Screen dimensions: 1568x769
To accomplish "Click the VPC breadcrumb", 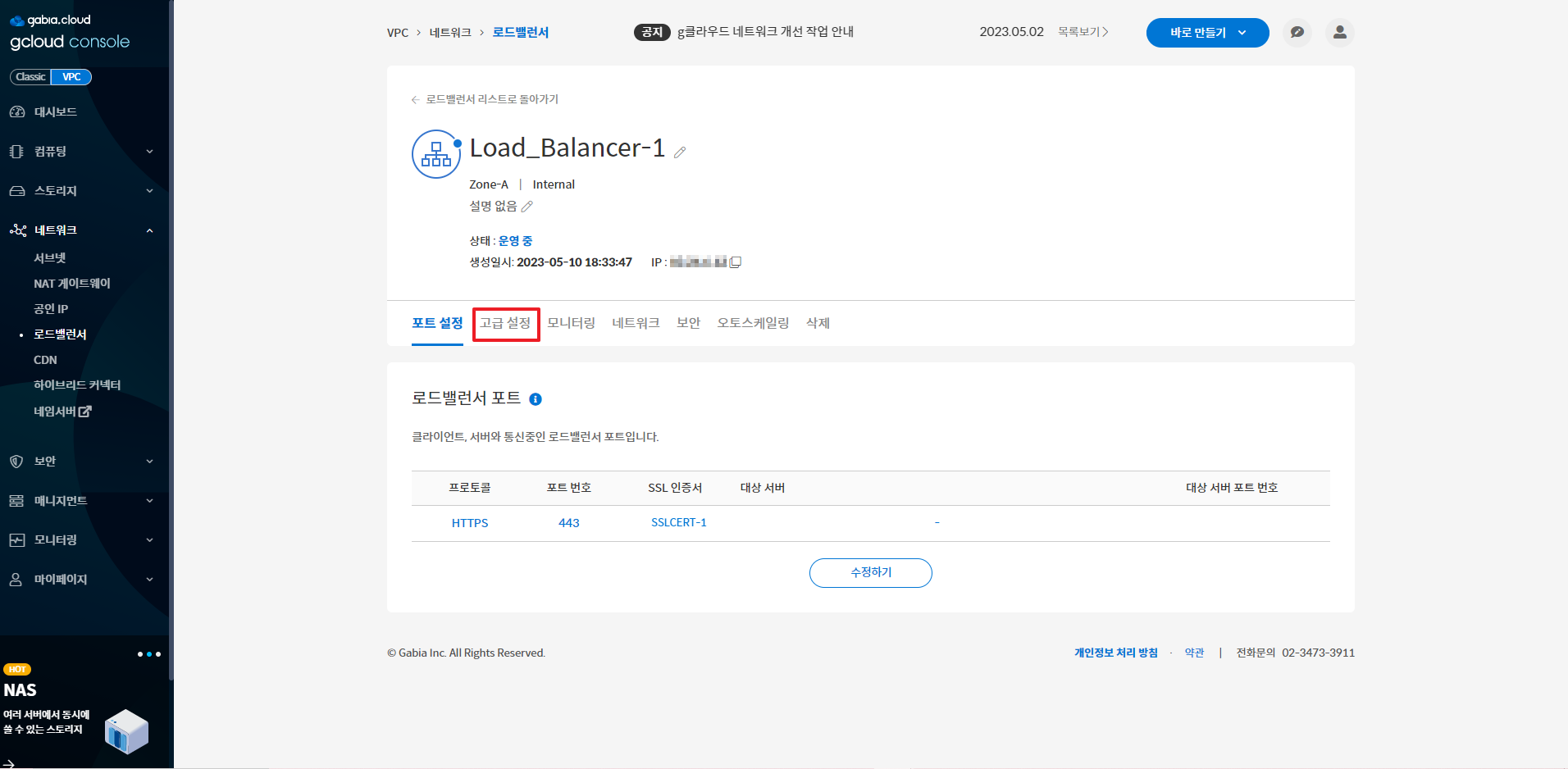I will click(x=398, y=33).
